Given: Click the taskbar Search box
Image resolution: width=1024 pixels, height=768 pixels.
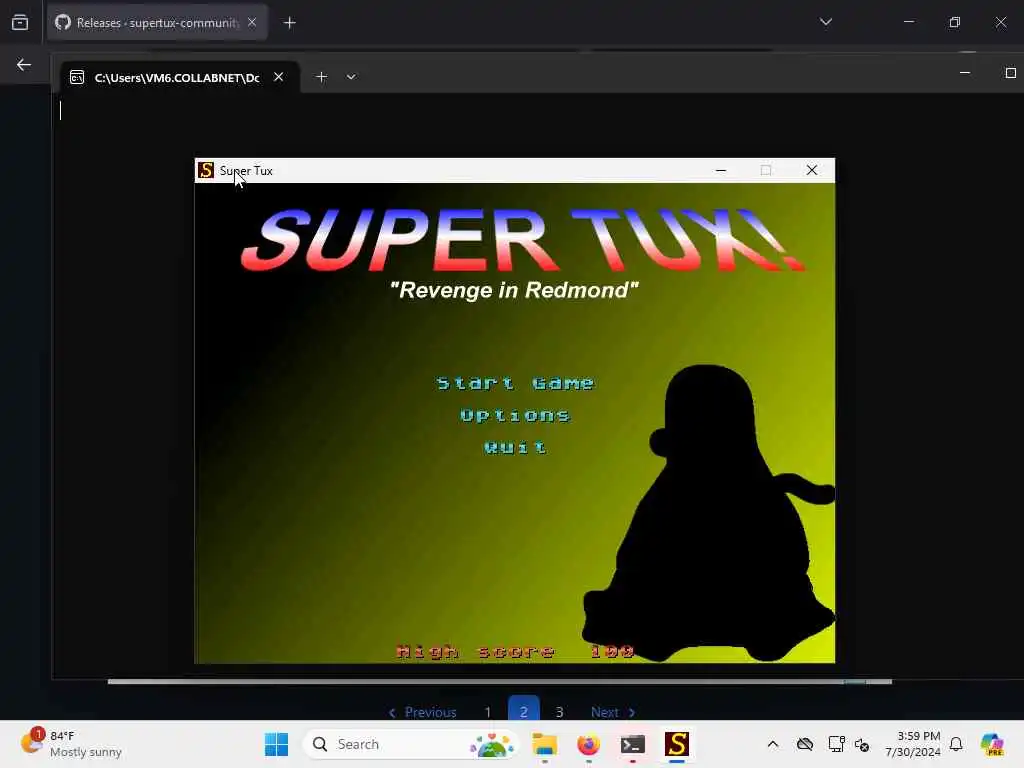Looking at the screenshot, I should coord(410,744).
